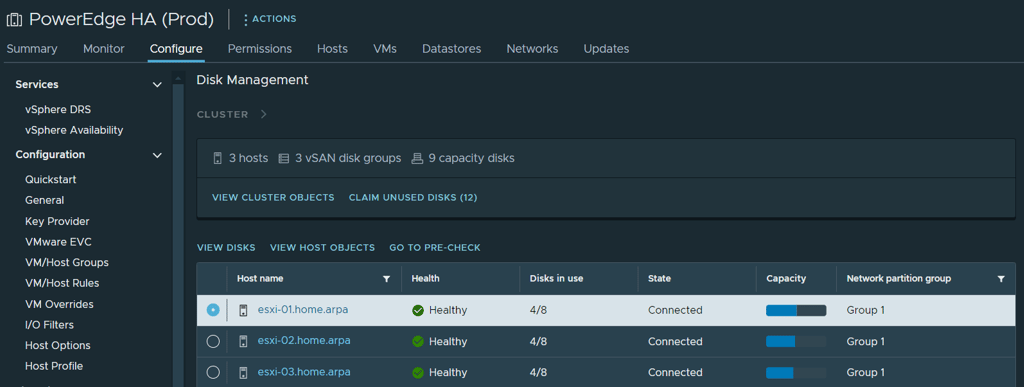Open the esxi-02.home.arpa host link
Image resolution: width=1024 pixels, height=387 pixels.
(304, 341)
